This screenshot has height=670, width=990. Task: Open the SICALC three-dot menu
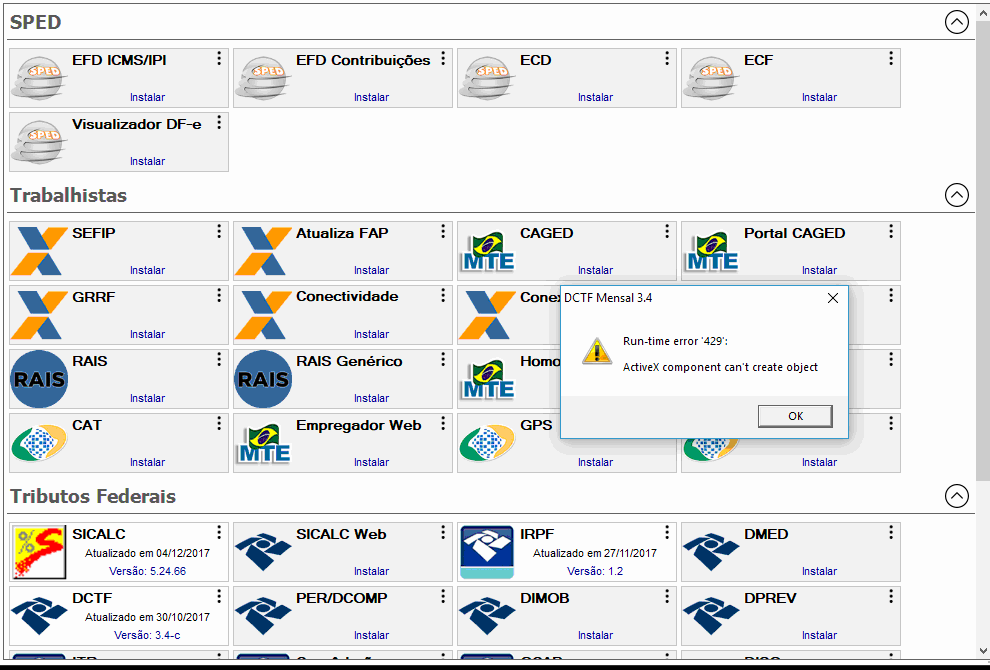coord(219,532)
